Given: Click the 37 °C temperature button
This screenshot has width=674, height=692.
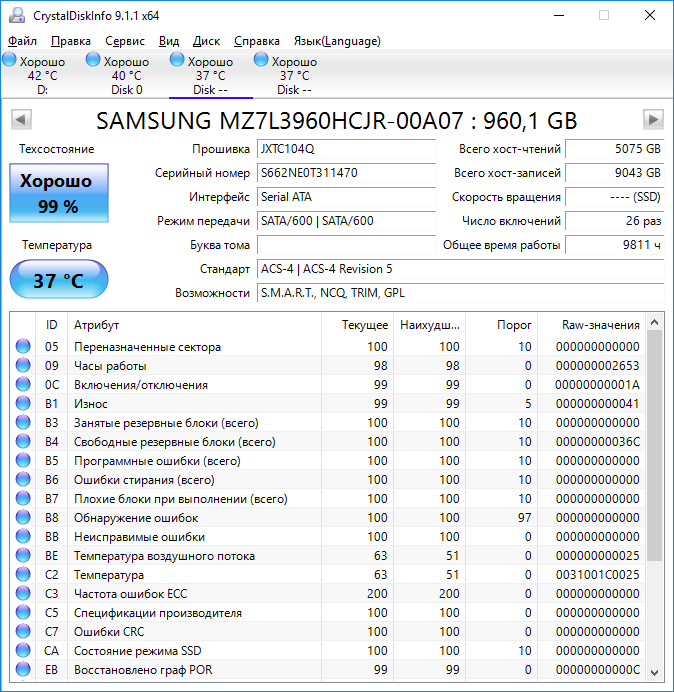Looking at the screenshot, I should click(59, 279).
